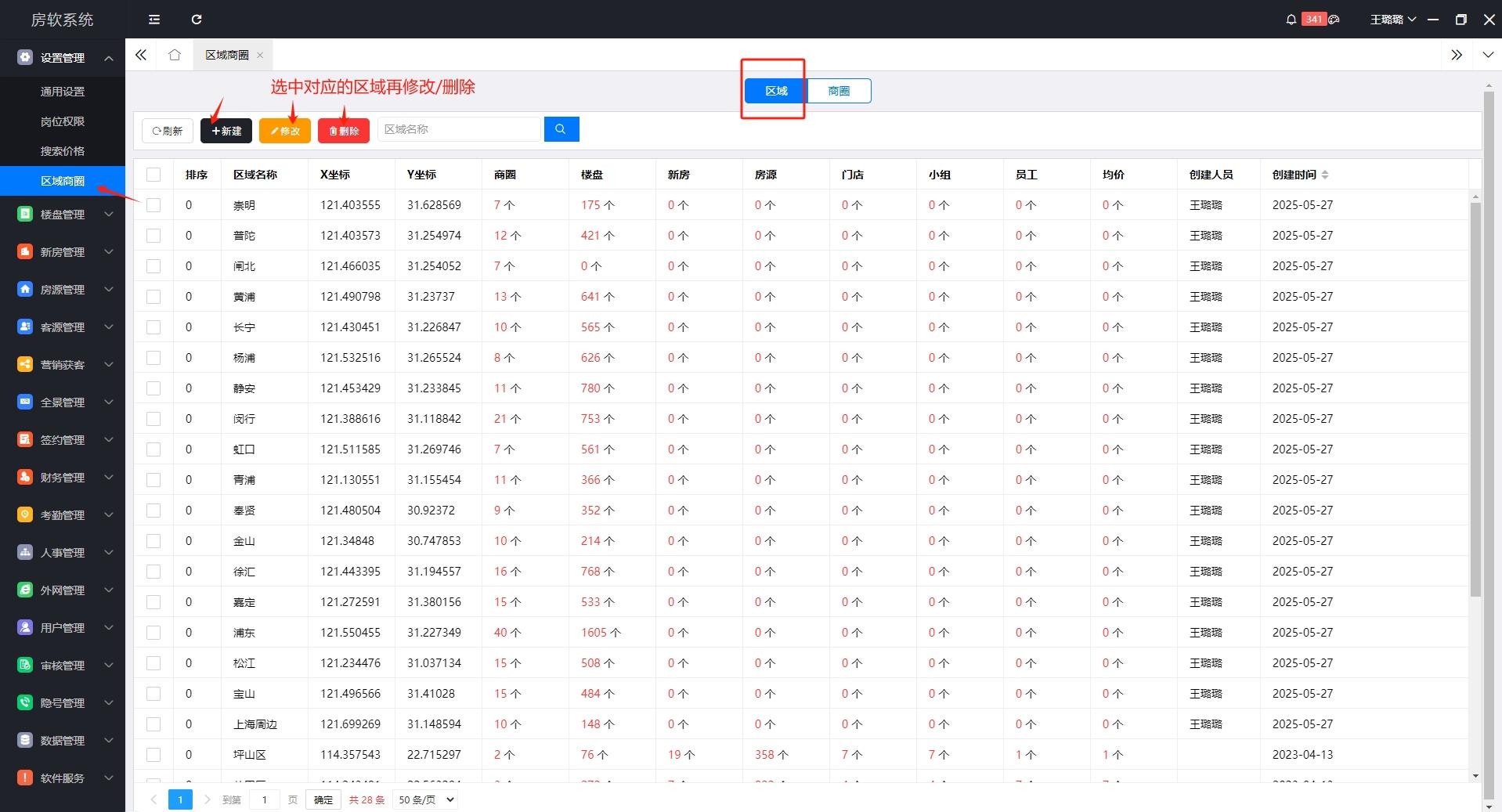Viewport: 1502px width, 812px height.
Task: Check the 静安 row checkbox
Action: pos(153,388)
